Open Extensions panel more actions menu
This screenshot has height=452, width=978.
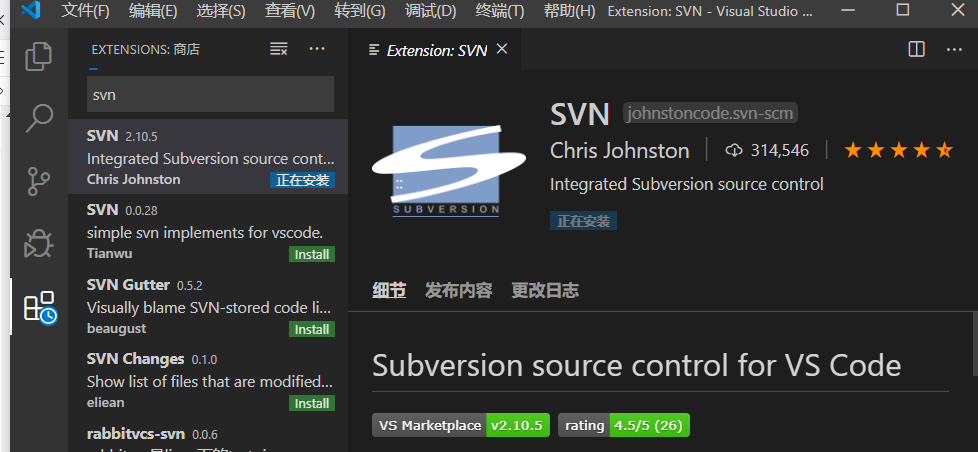click(x=317, y=49)
